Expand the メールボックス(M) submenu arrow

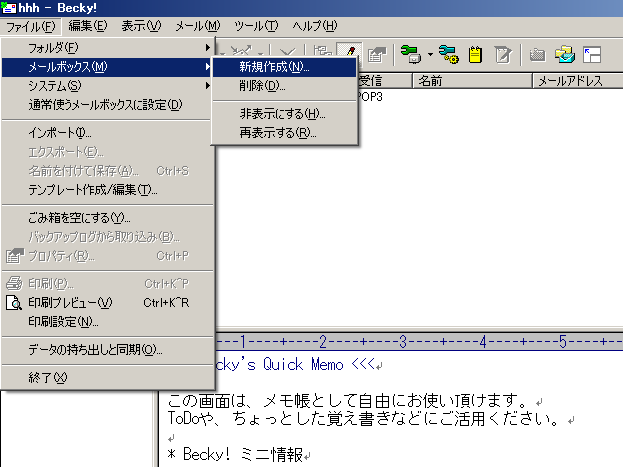pyautogui.click(x=207, y=66)
